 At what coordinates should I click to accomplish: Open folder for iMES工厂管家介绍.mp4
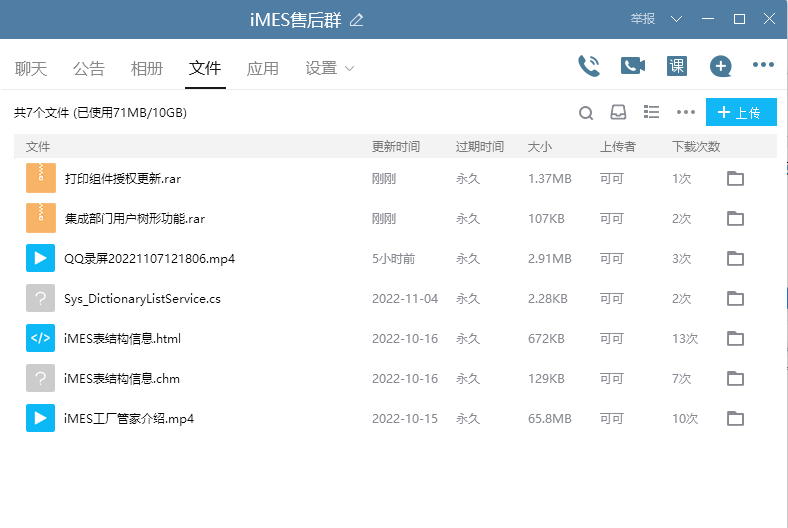[735, 418]
